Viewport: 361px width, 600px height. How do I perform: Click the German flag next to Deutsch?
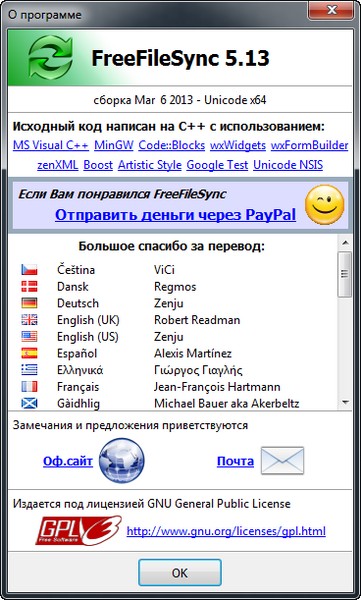point(29,303)
